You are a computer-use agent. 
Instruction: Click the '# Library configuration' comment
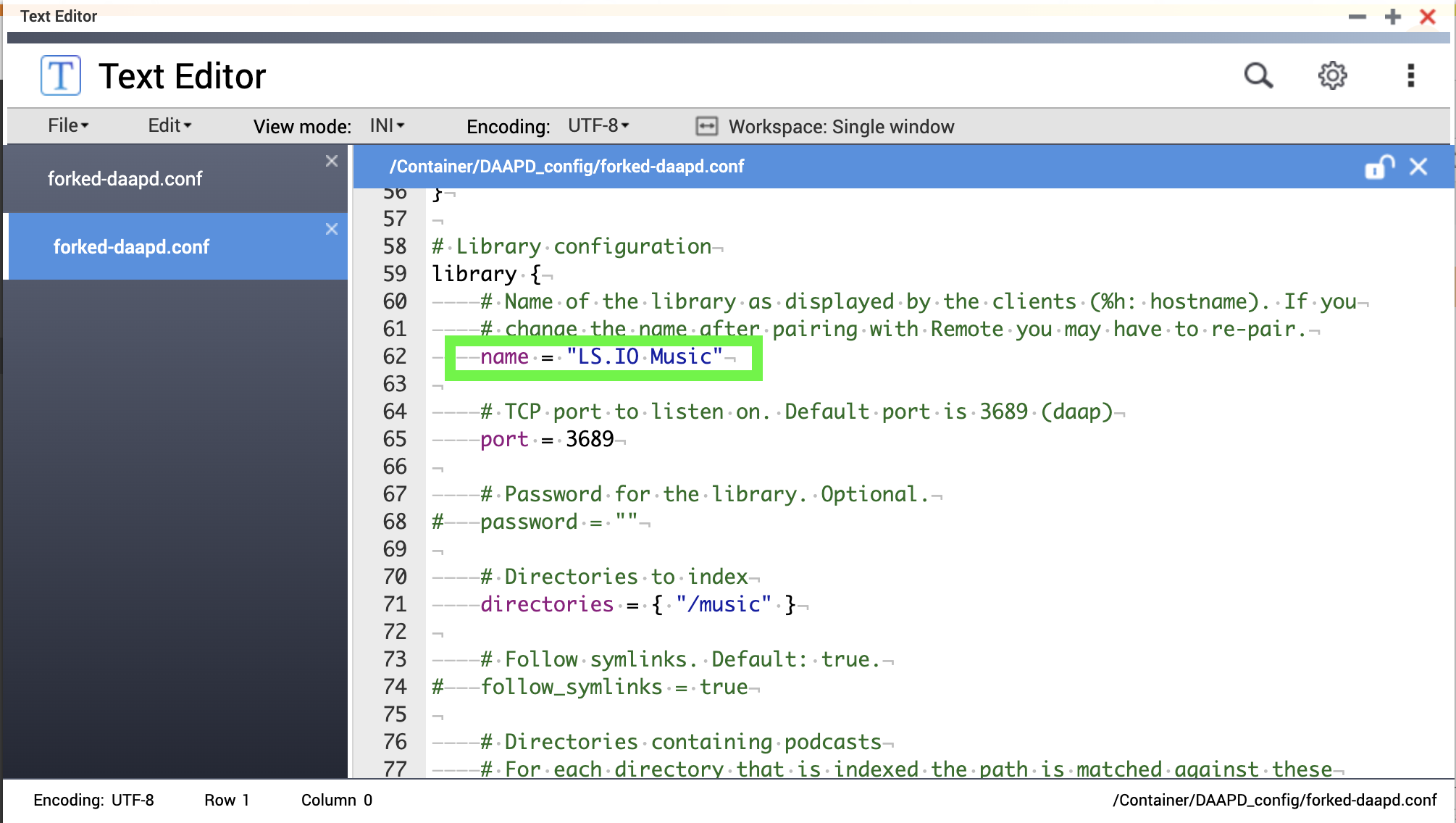(572, 246)
